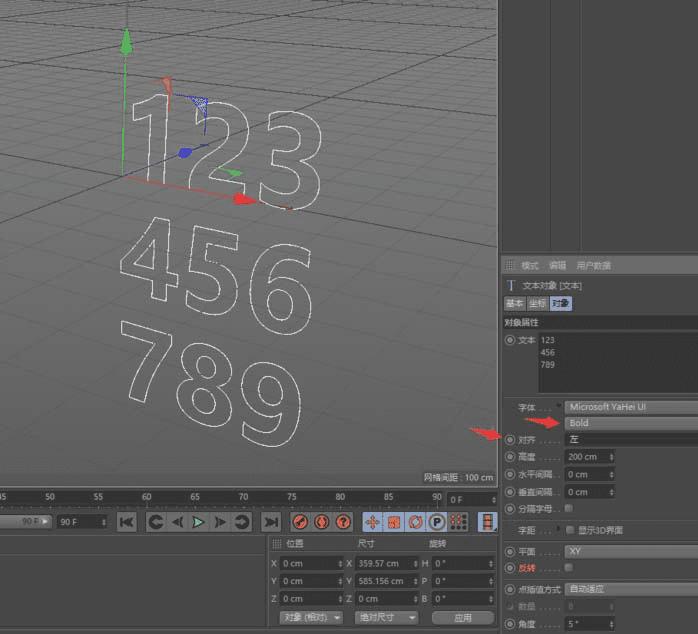This screenshot has width=698, height=634.
Task: Toggle the 反转 checkbox
Action: coord(569,567)
